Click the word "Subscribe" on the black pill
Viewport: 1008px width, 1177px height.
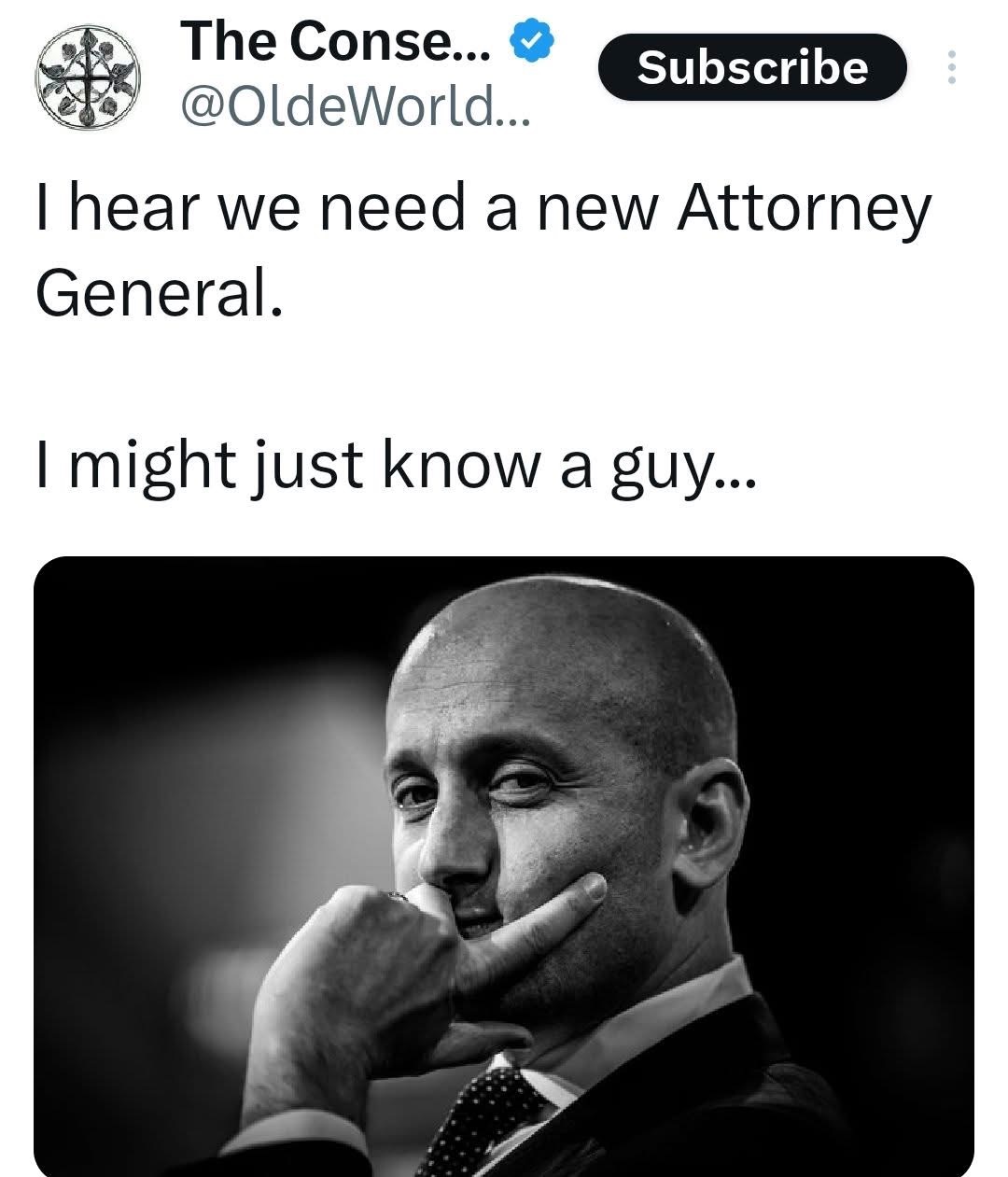(x=752, y=67)
